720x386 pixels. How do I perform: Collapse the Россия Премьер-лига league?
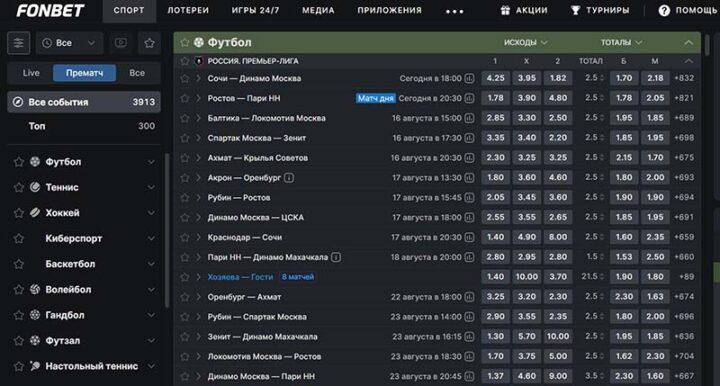tap(688, 61)
